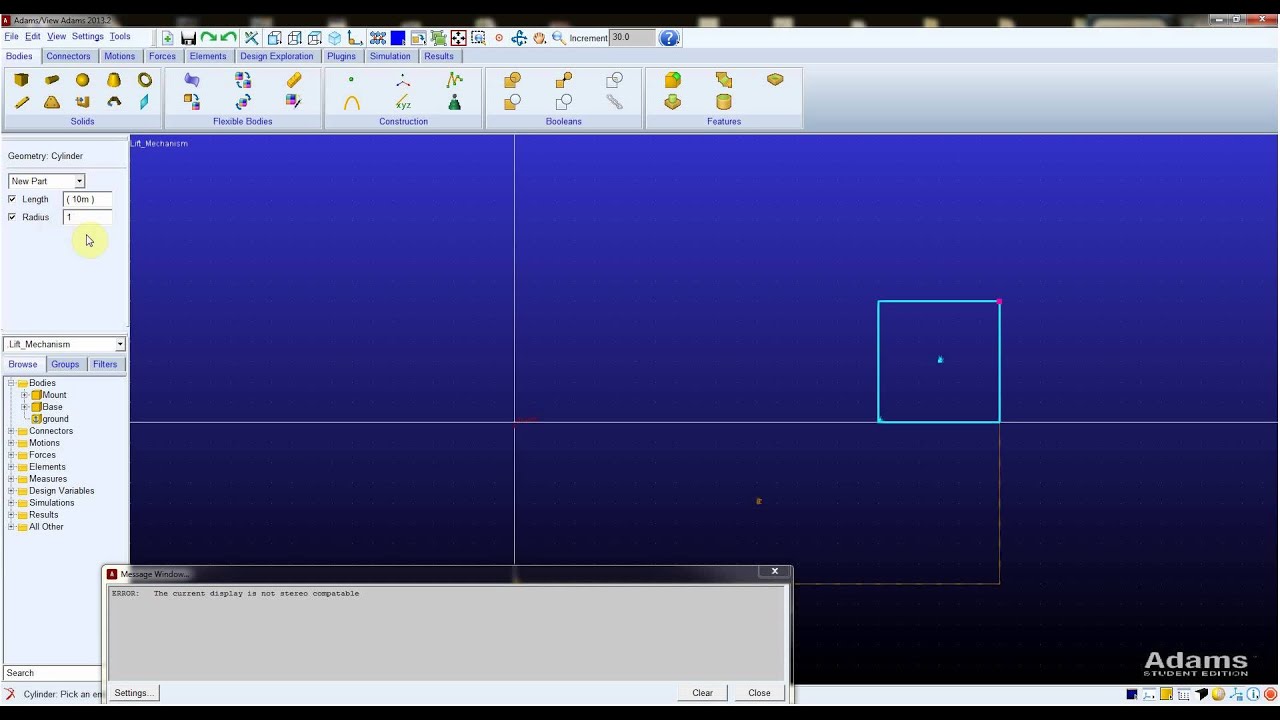Expand the Mount body node

24,395
